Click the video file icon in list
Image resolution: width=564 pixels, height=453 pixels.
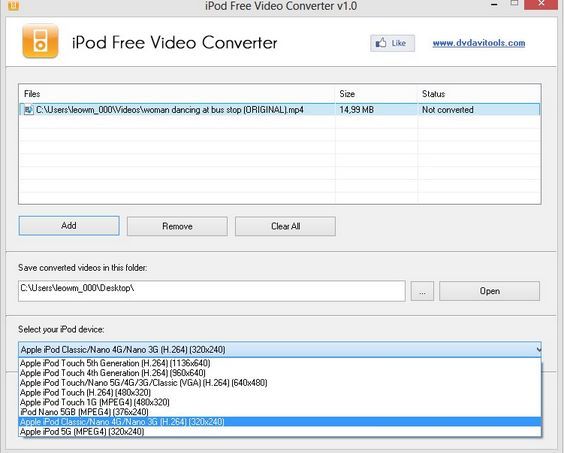tap(28, 109)
